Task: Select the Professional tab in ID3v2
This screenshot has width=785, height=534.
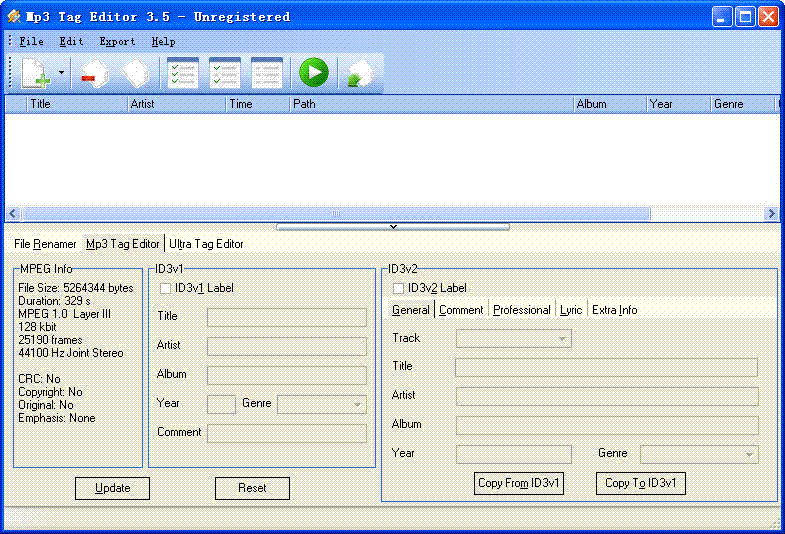Action: 522,310
